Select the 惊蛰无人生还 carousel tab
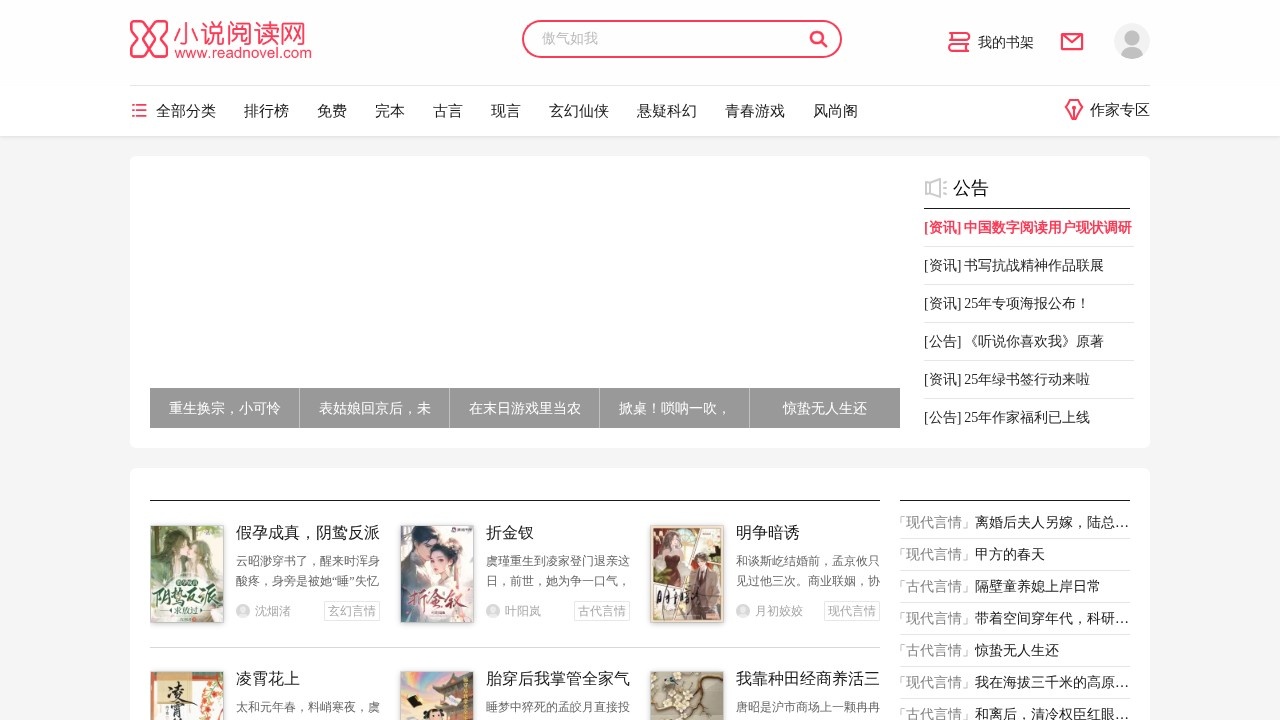 (x=824, y=408)
